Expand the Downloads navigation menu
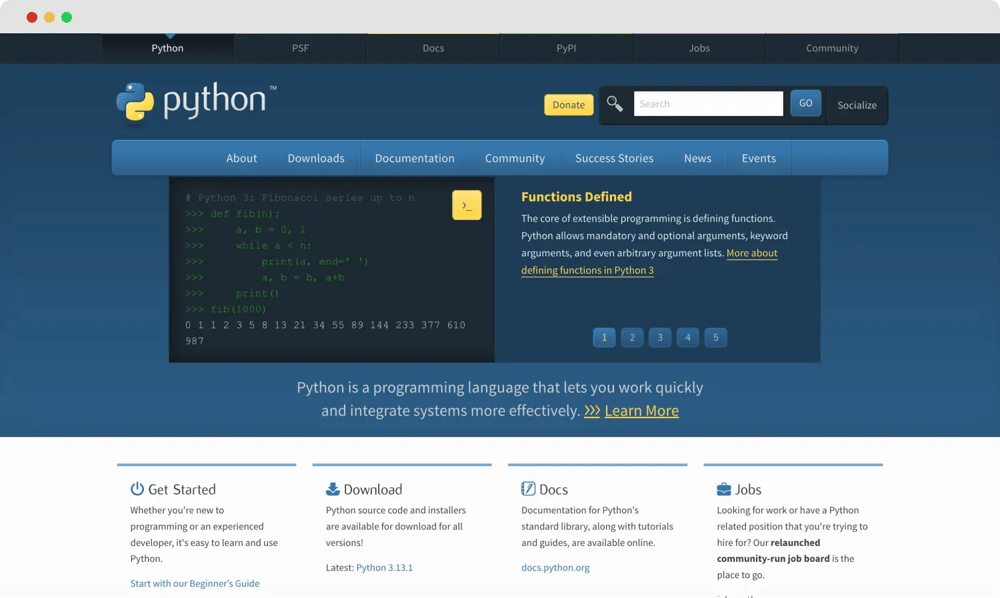 point(316,158)
